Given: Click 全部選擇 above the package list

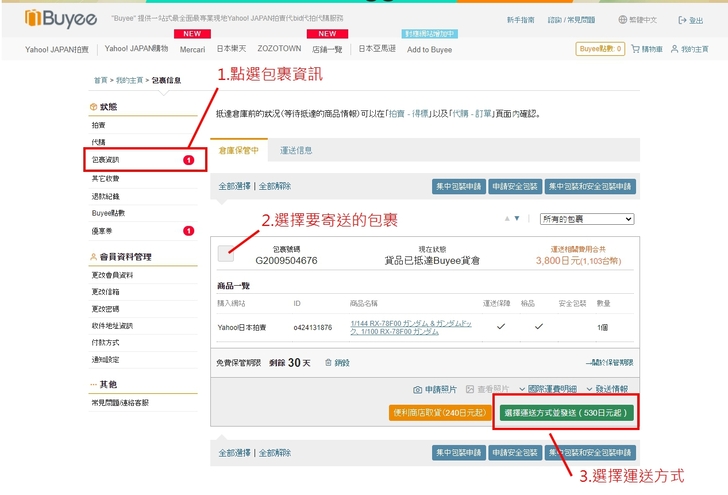Looking at the screenshot, I should pyautogui.click(x=235, y=186).
